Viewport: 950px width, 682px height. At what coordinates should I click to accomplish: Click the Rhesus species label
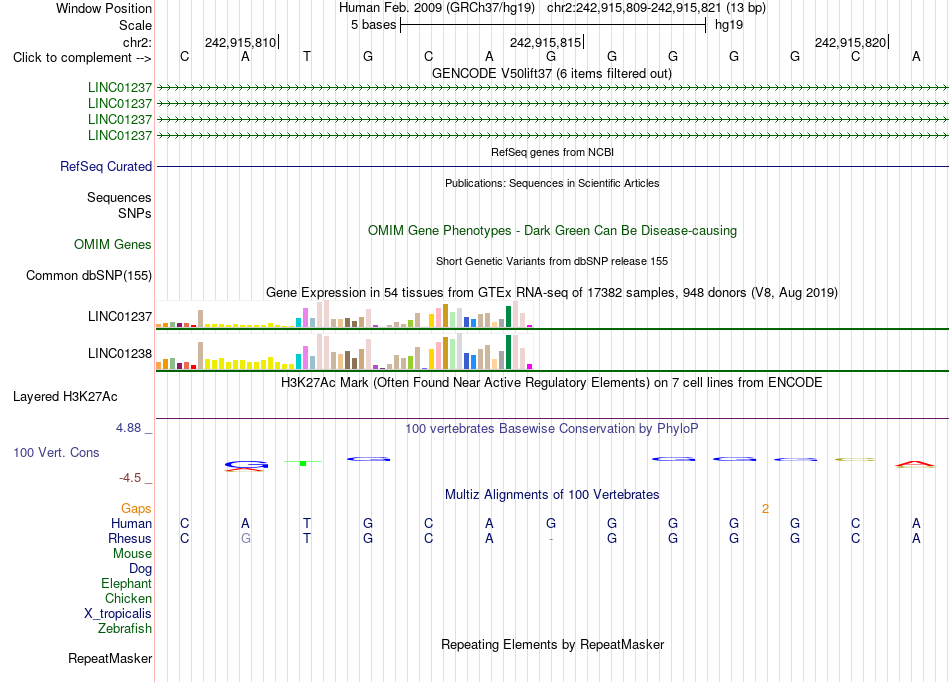130,538
